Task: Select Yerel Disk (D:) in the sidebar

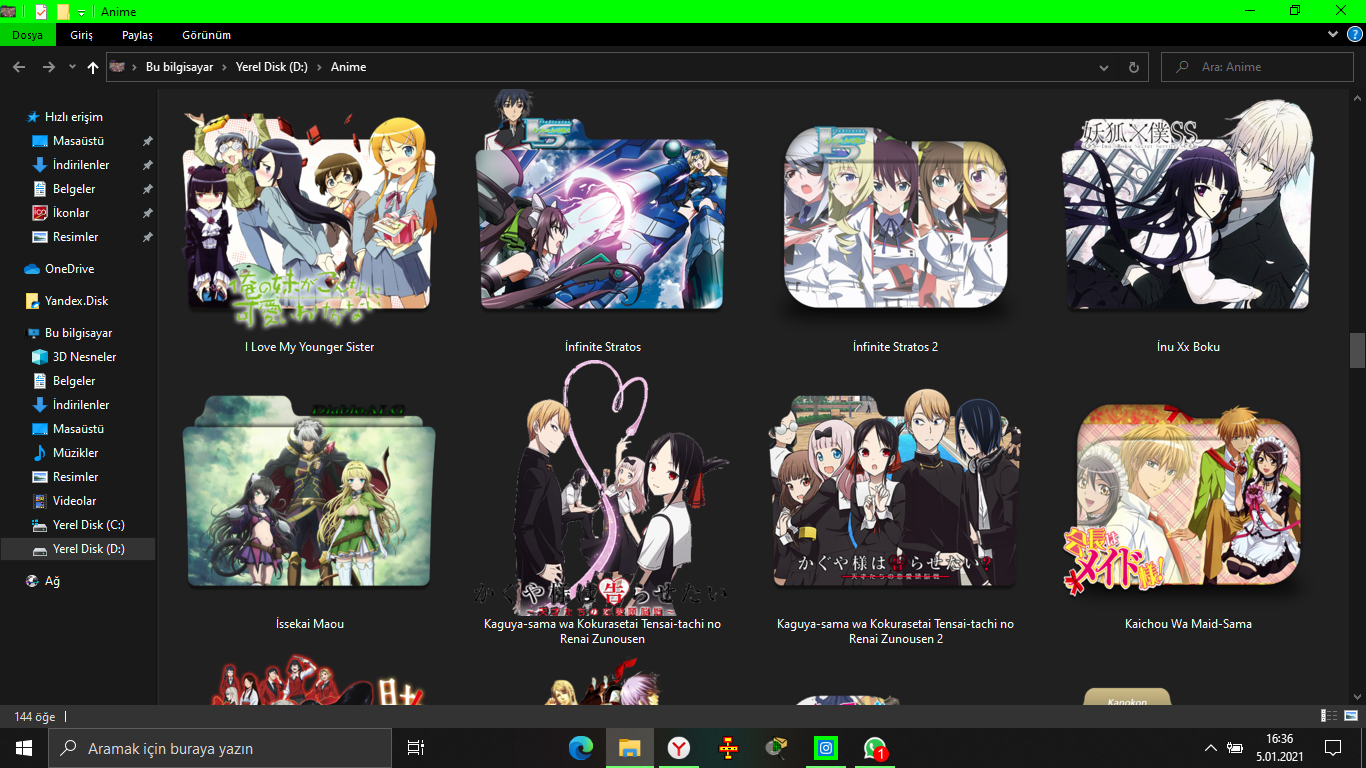Action: point(78,549)
